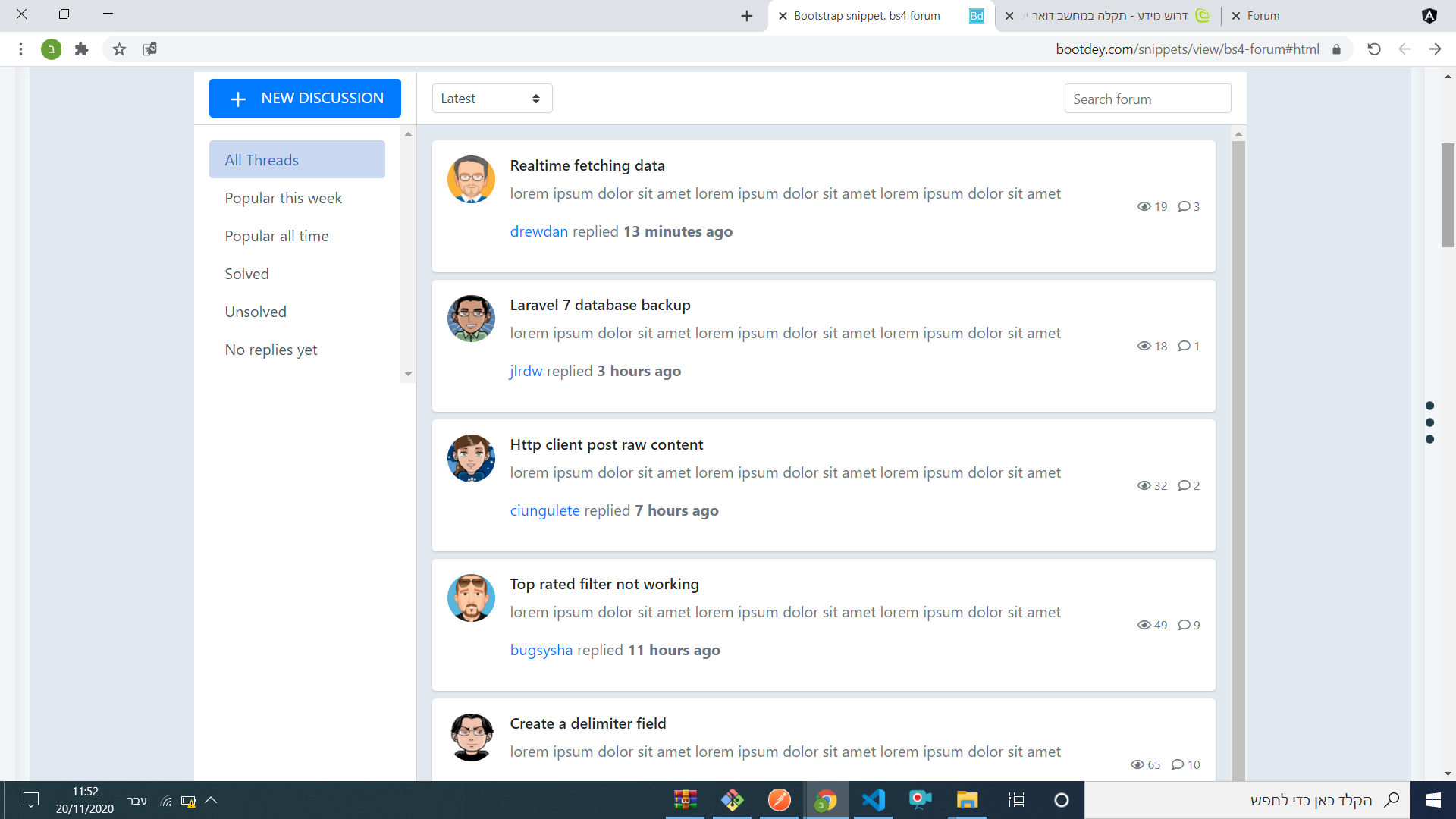Open Visual Studio Code from the taskbar
The width and height of the screenshot is (1456, 819).
tap(873, 800)
